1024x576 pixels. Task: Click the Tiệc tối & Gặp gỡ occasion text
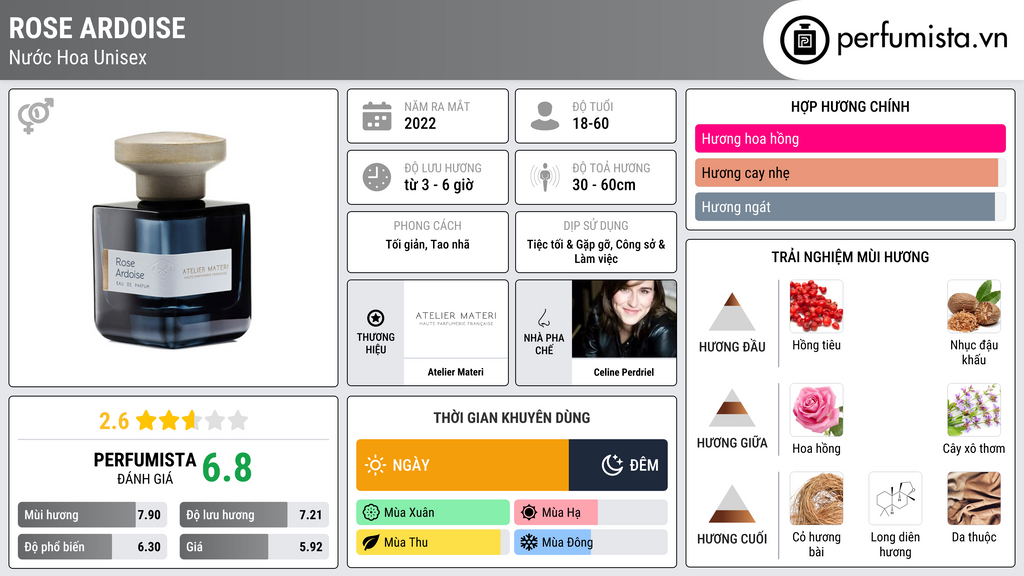tap(596, 251)
